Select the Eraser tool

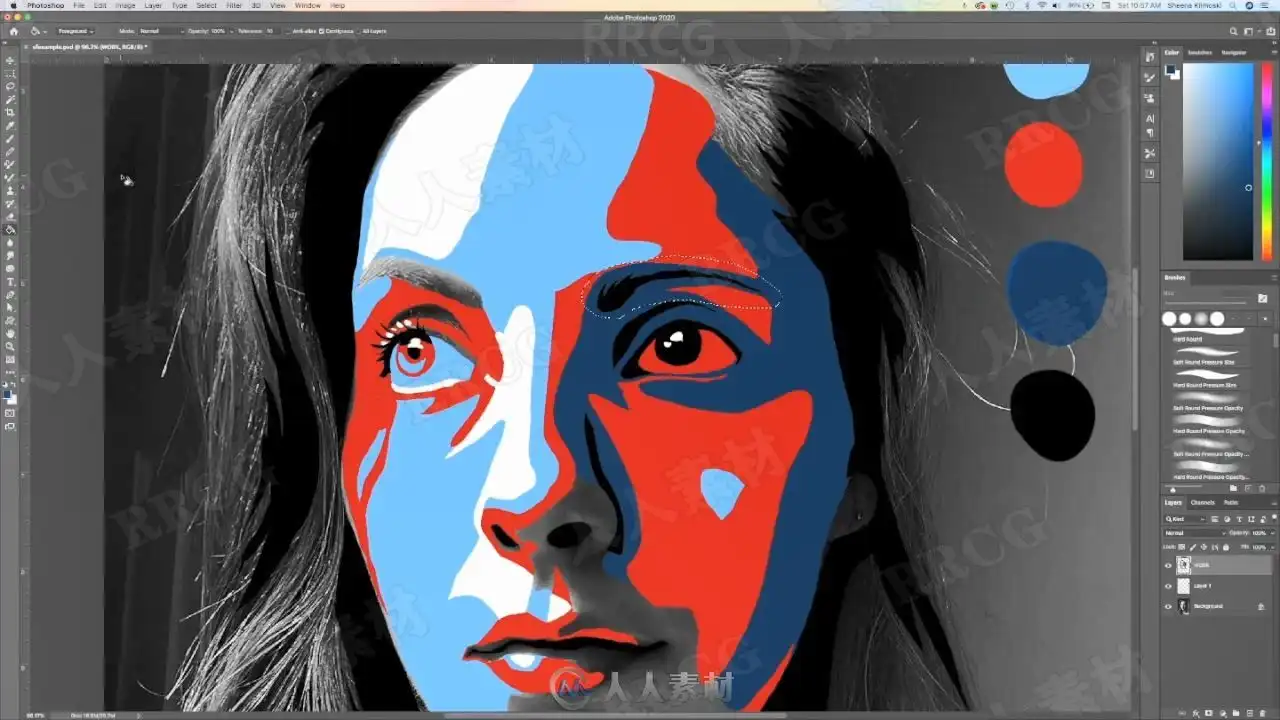(x=10, y=216)
